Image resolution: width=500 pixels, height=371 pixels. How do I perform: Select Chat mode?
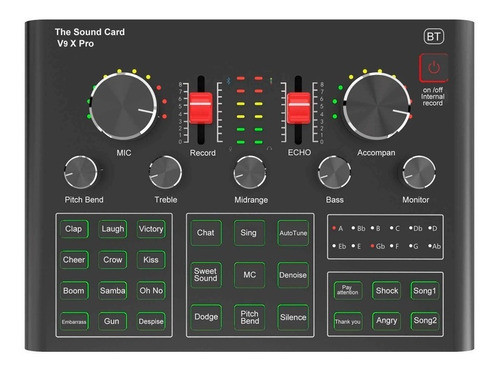coord(206,233)
